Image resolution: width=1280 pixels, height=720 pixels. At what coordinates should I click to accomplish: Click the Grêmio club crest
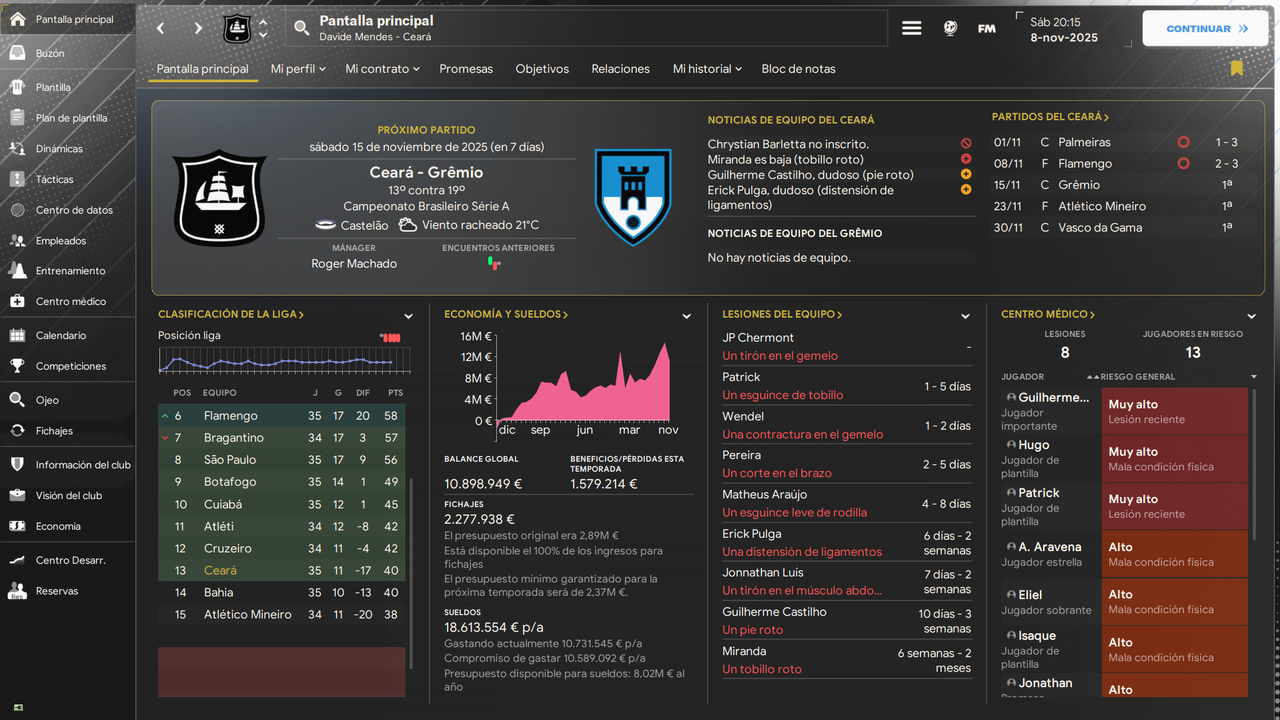(633, 198)
